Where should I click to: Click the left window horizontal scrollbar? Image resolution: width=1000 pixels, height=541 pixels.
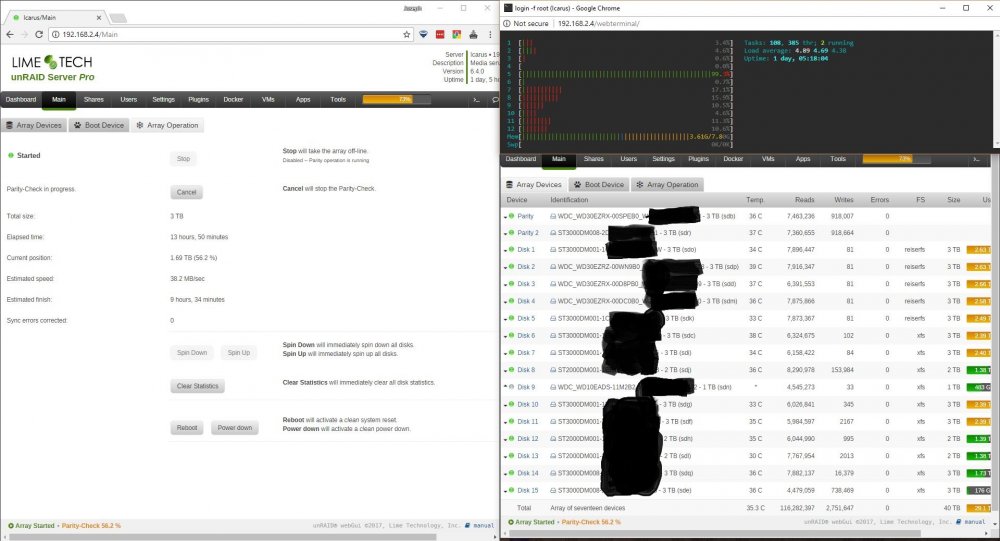click(223, 537)
